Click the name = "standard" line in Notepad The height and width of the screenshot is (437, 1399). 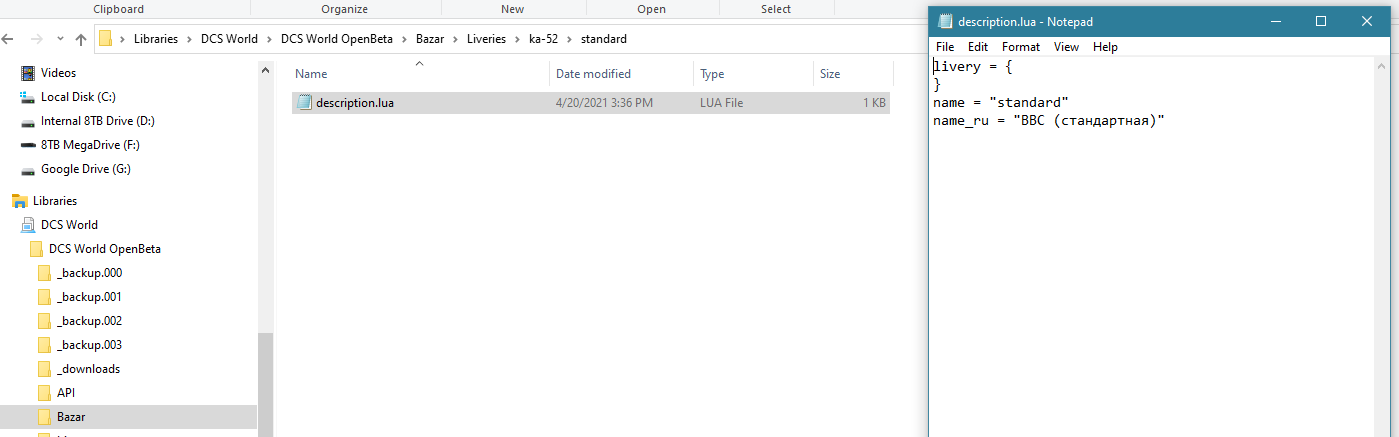click(x=1001, y=103)
